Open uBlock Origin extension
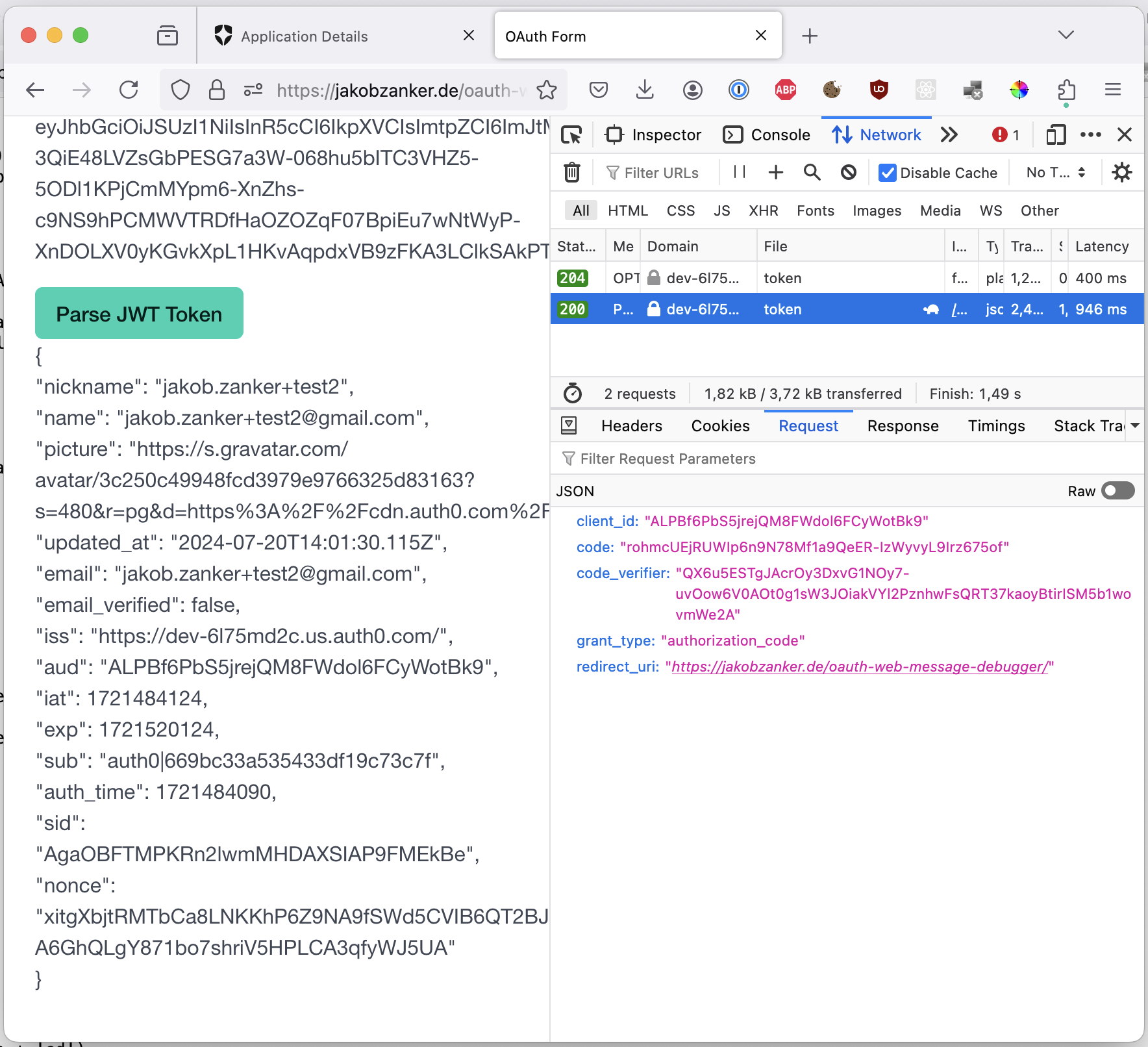Screen dimensions: 1148x1047 pyautogui.click(x=879, y=90)
